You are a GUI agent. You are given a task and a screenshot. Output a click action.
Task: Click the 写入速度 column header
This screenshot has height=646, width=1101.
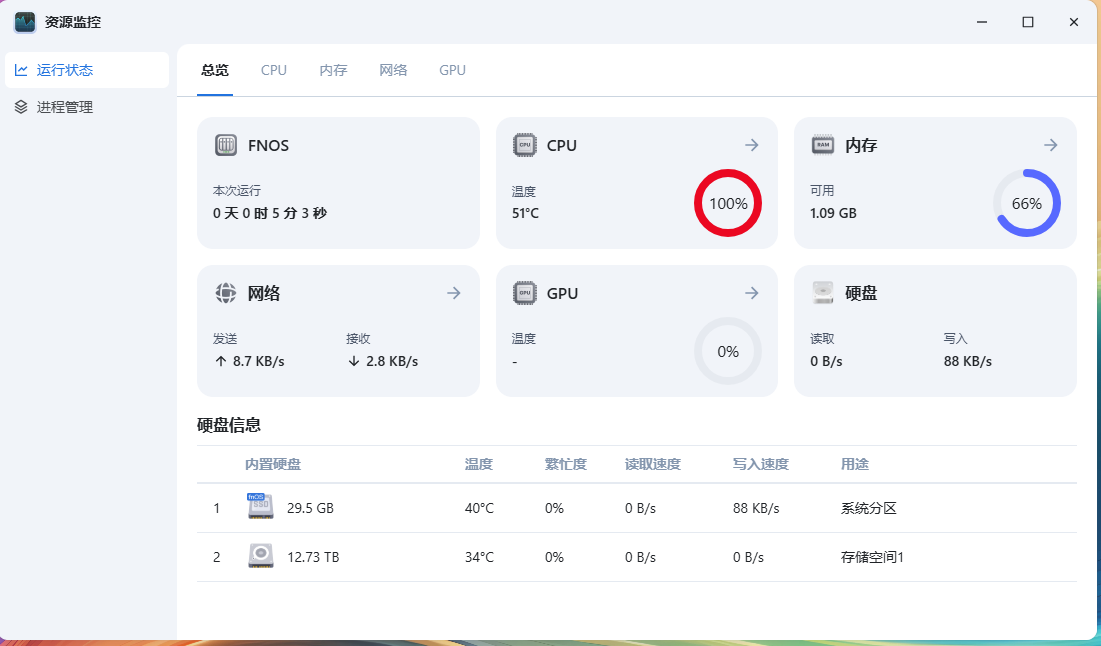point(761,464)
